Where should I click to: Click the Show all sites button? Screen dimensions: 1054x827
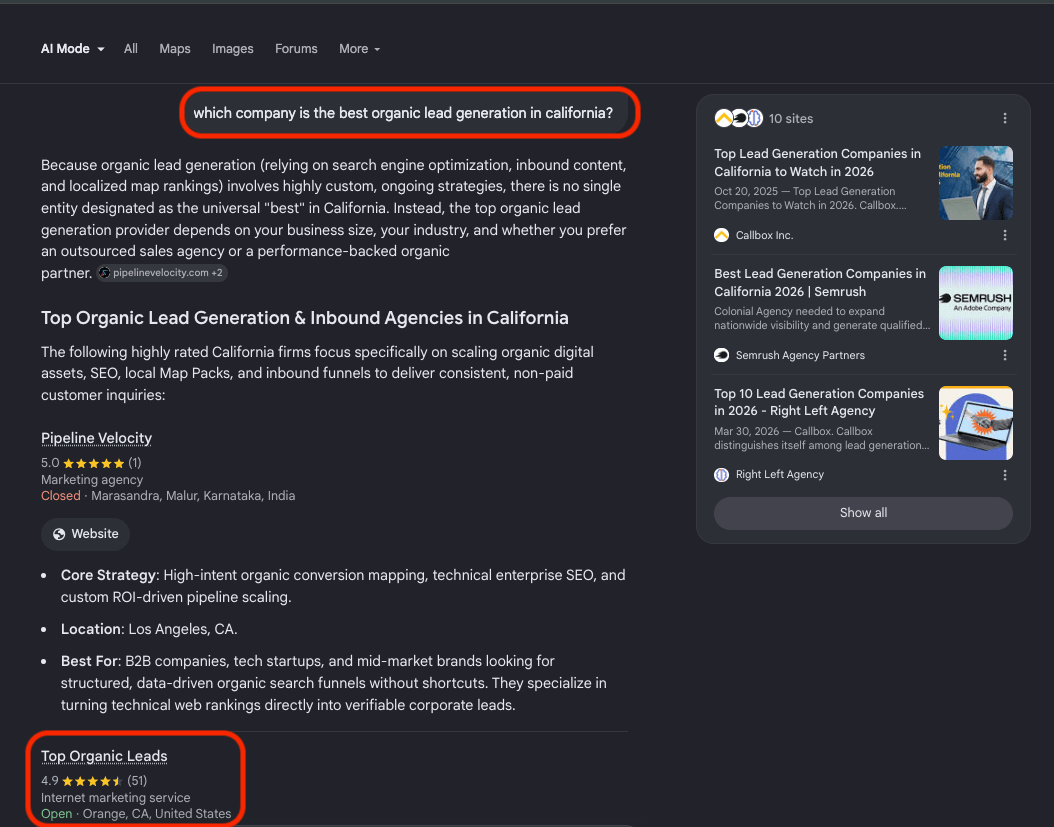coord(863,513)
